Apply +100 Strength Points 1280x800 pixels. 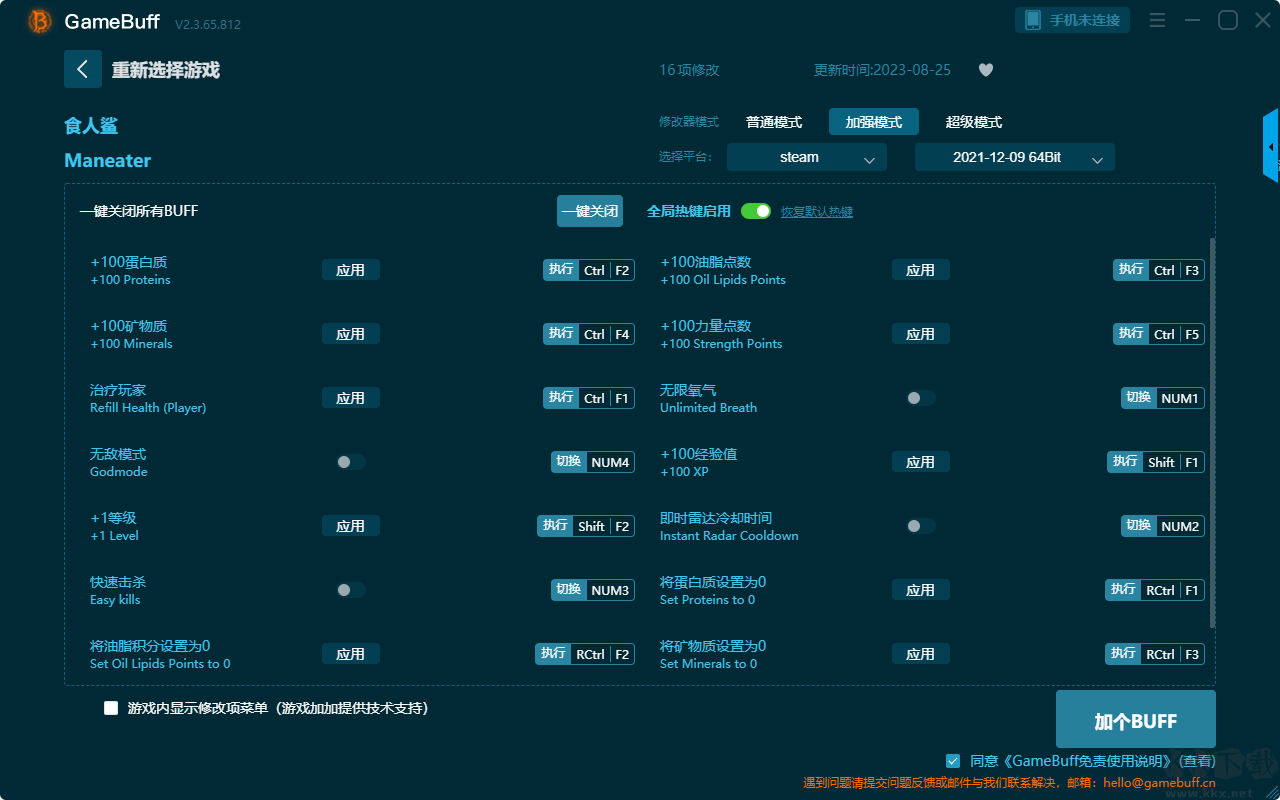click(x=921, y=334)
